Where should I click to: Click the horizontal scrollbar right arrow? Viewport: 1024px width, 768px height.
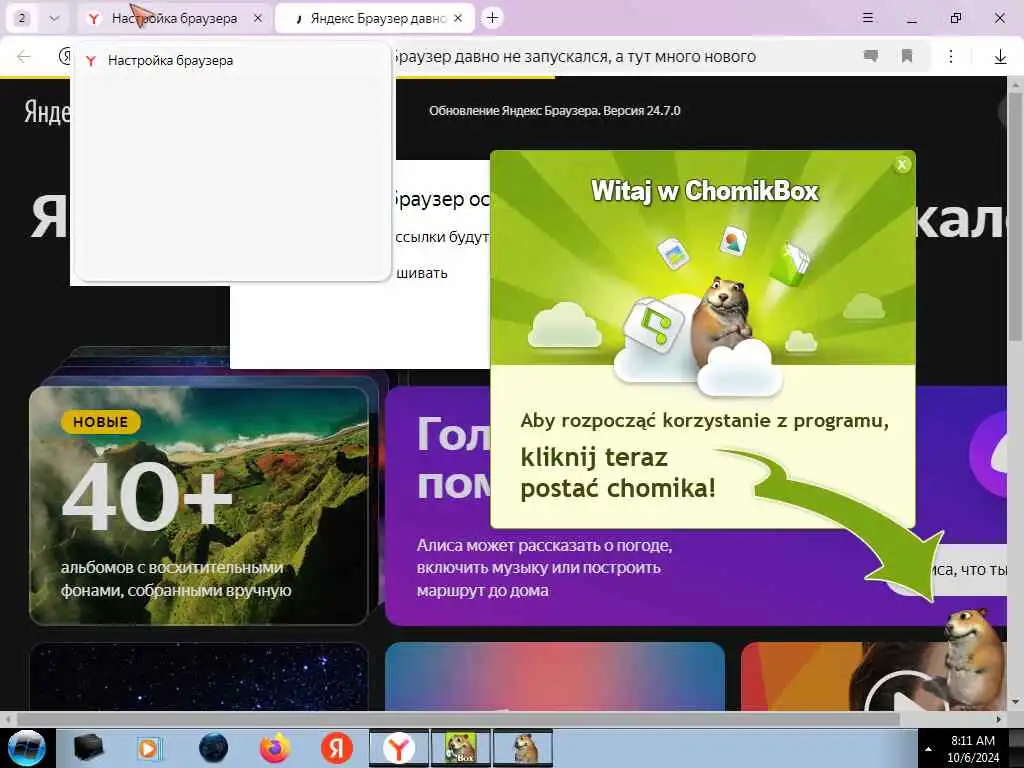999,719
